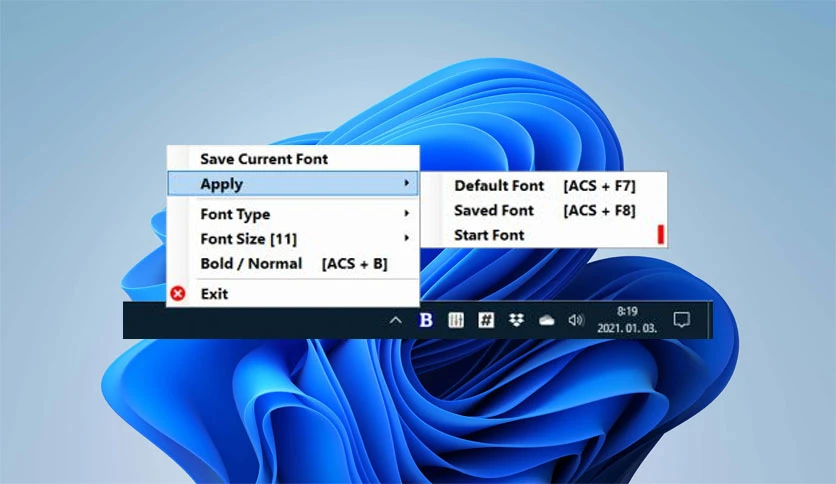Click the red Exit cross icon
The height and width of the screenshot is (484, 836).
click(178, 293)
